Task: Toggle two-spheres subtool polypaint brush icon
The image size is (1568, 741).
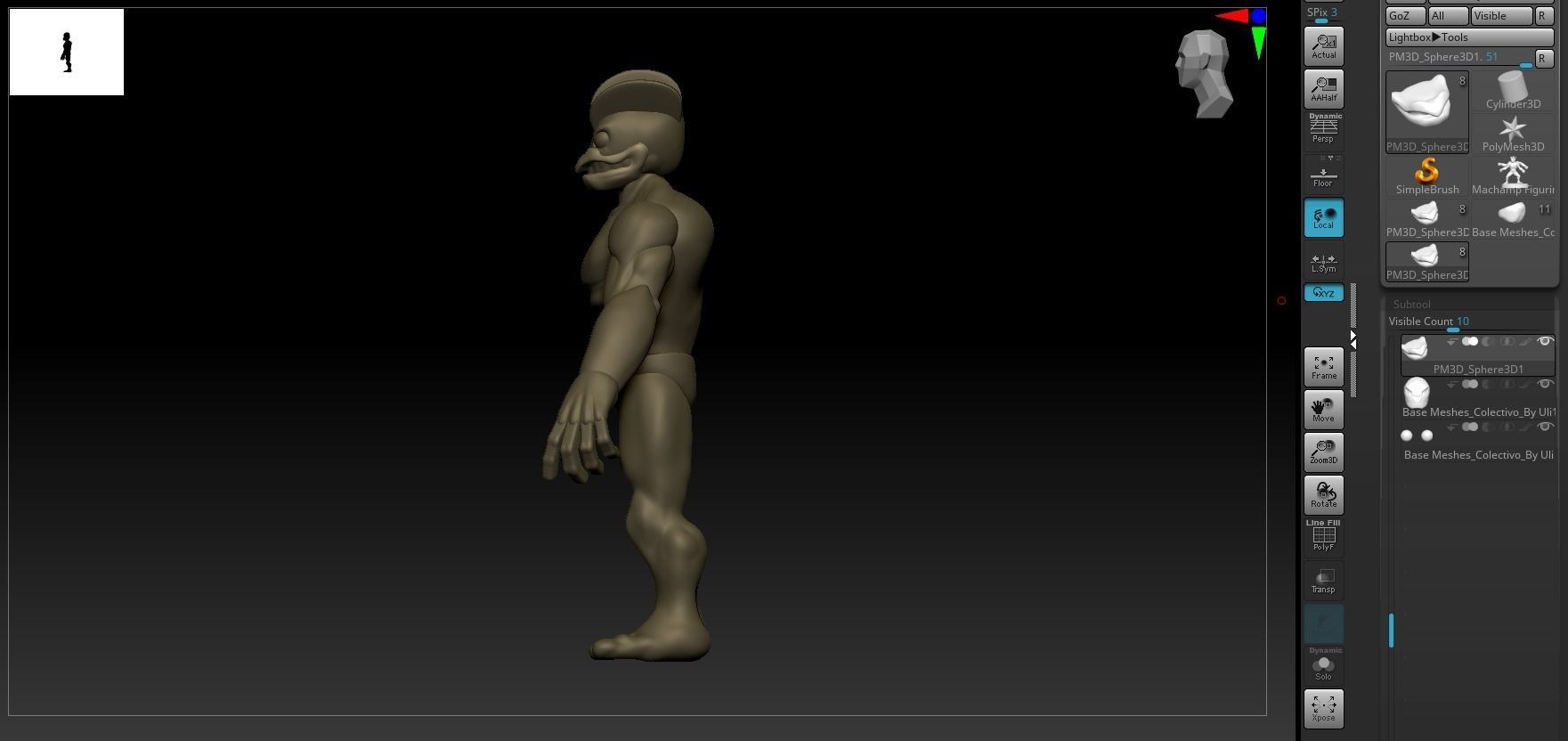Action: (x=1526, y=427)
